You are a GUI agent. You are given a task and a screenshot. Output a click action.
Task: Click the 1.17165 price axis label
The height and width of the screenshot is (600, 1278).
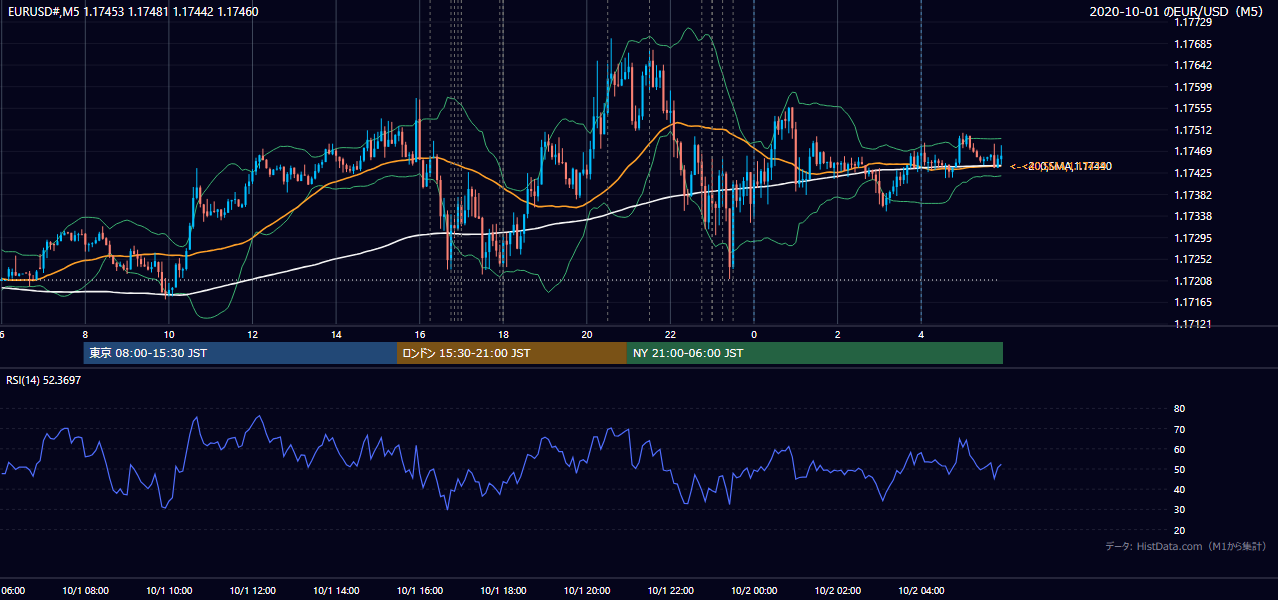[1194, 302]
